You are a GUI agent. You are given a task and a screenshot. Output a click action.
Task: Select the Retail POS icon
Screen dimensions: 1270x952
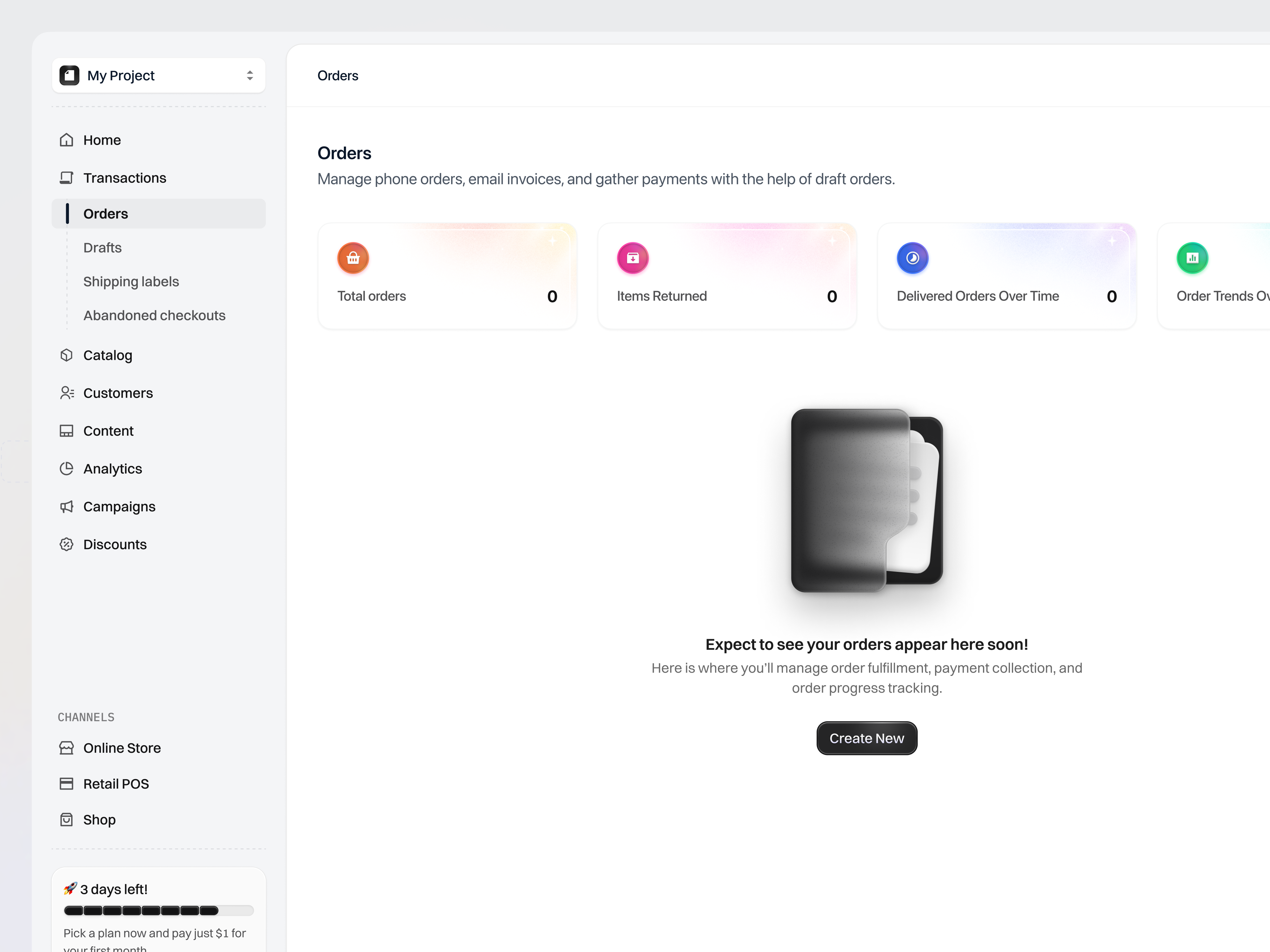coord(67,783)
